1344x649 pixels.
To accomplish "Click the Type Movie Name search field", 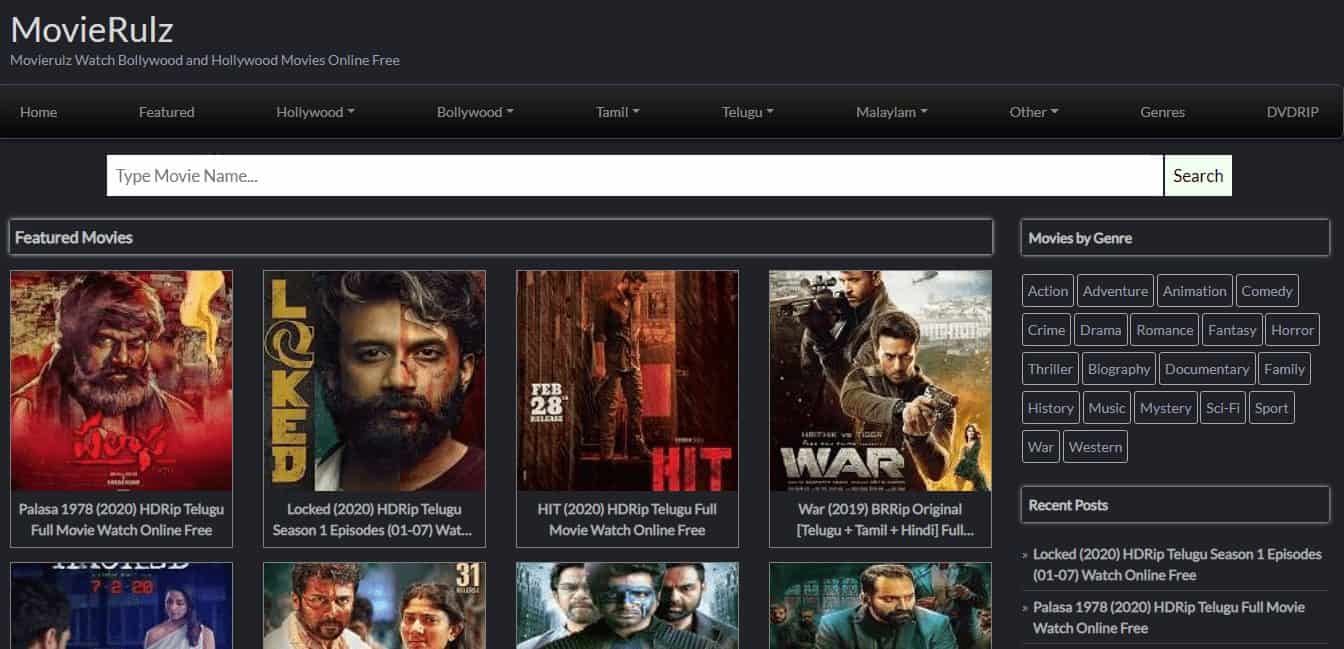I will click(635, 176).
